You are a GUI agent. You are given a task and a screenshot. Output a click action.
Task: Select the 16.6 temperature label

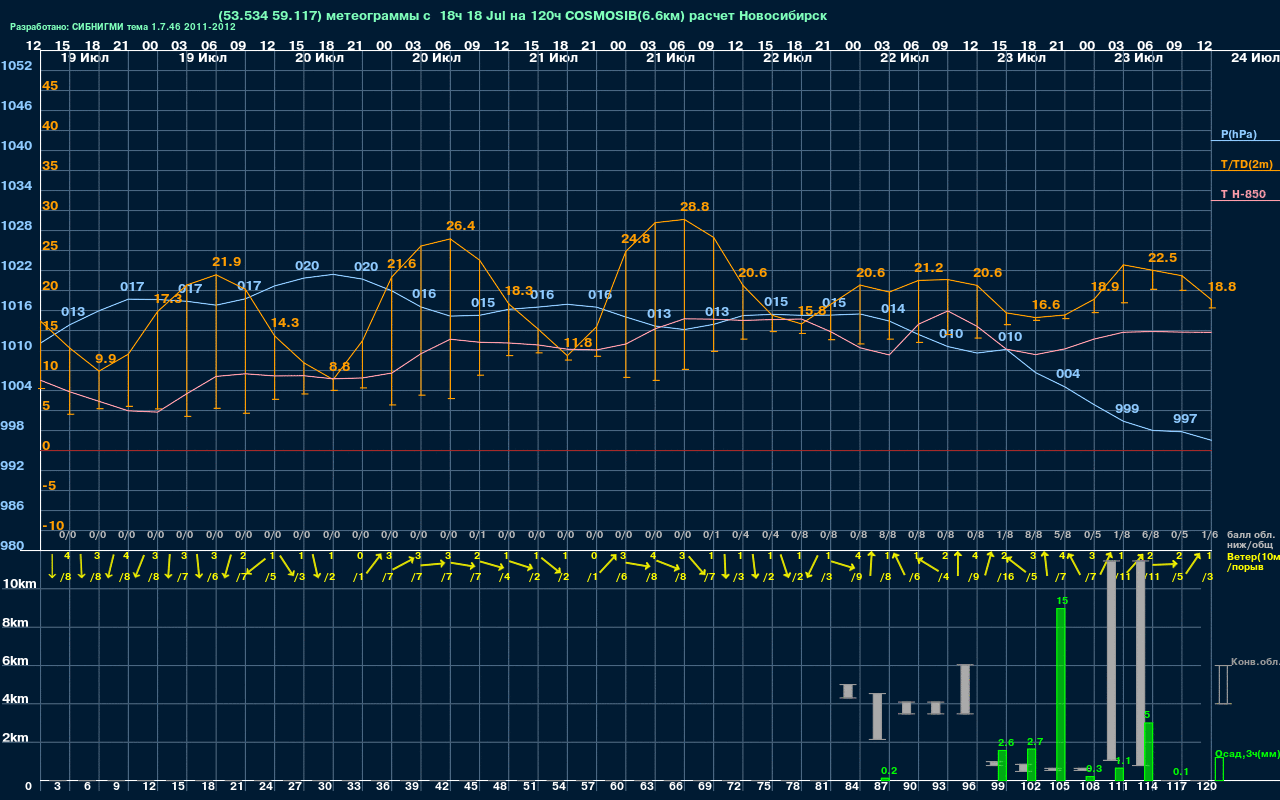tap(1045, 304)
